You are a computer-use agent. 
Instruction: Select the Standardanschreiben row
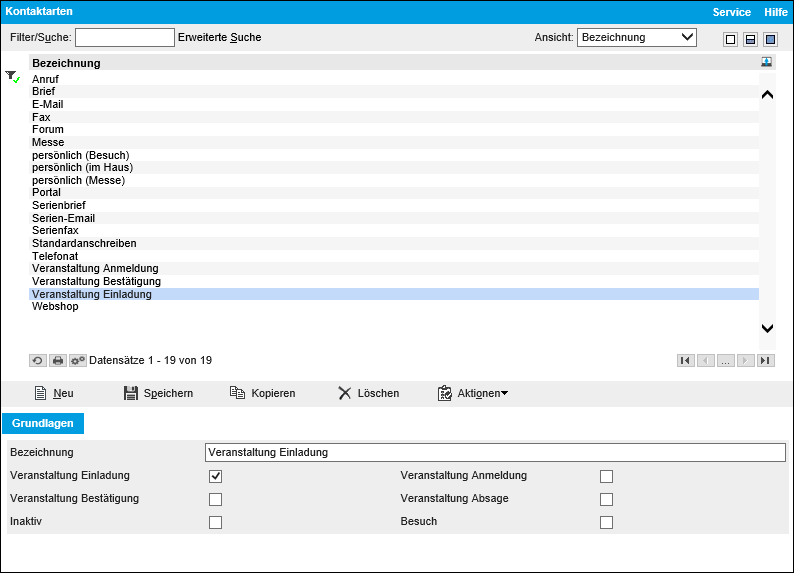click(x=393, y=243)
